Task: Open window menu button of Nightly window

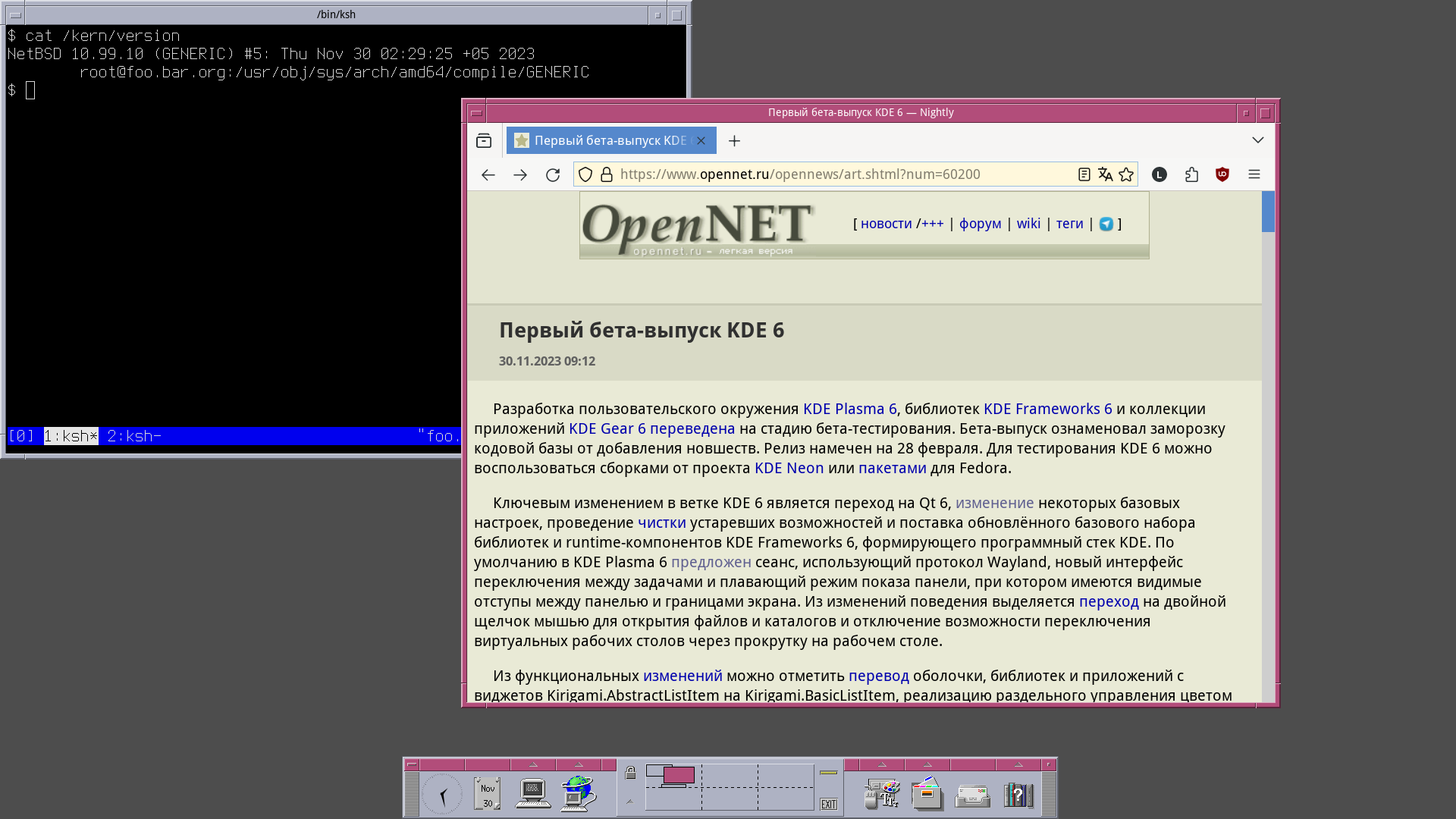Action: (x=476, y=113)
